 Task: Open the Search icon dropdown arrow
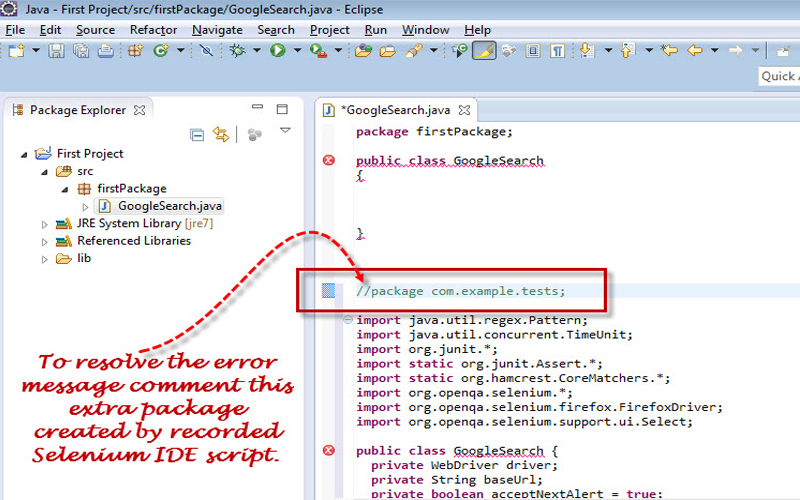coord(434,50)
